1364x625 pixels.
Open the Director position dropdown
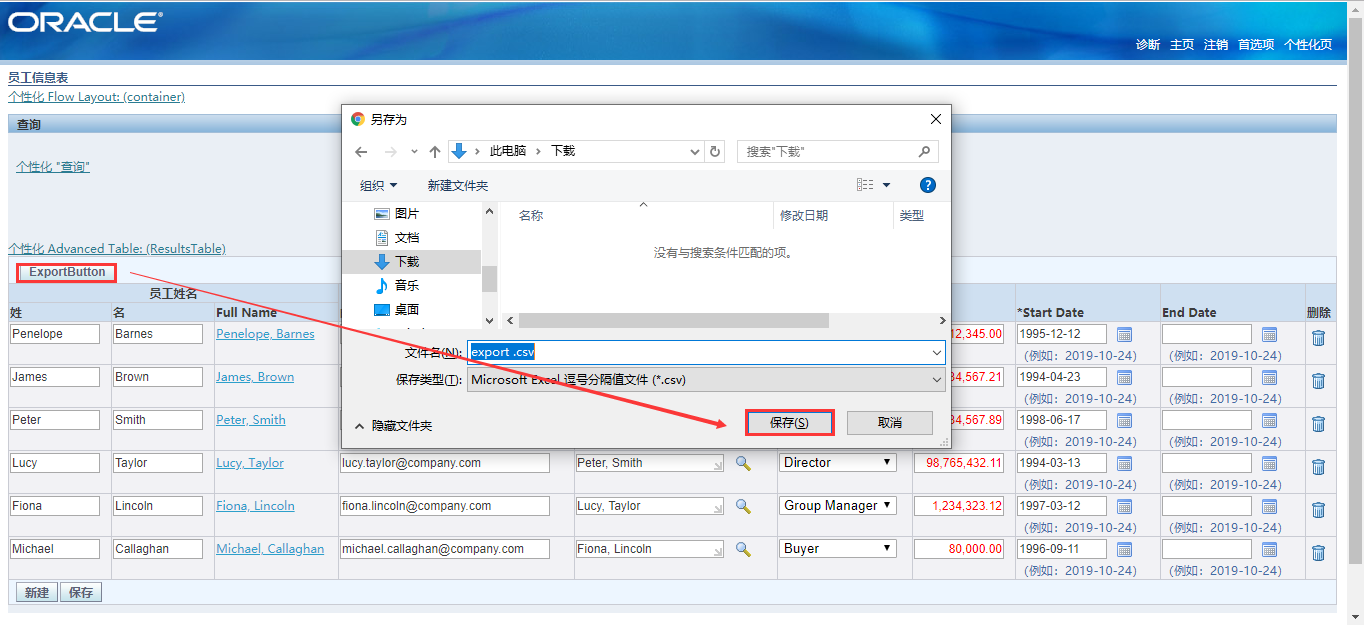click(x=838, y=463)
